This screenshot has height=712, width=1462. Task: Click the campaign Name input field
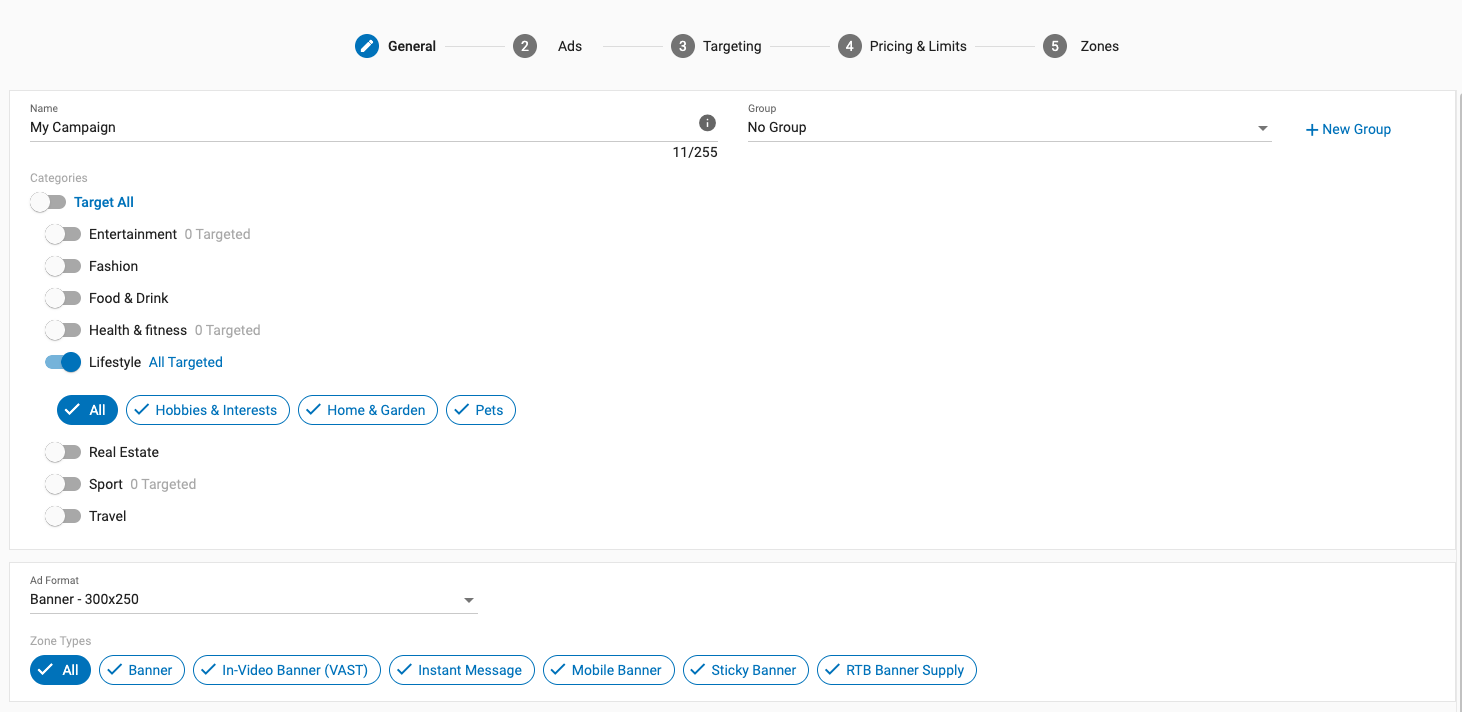pyautogui.click(x=360, y=128)
